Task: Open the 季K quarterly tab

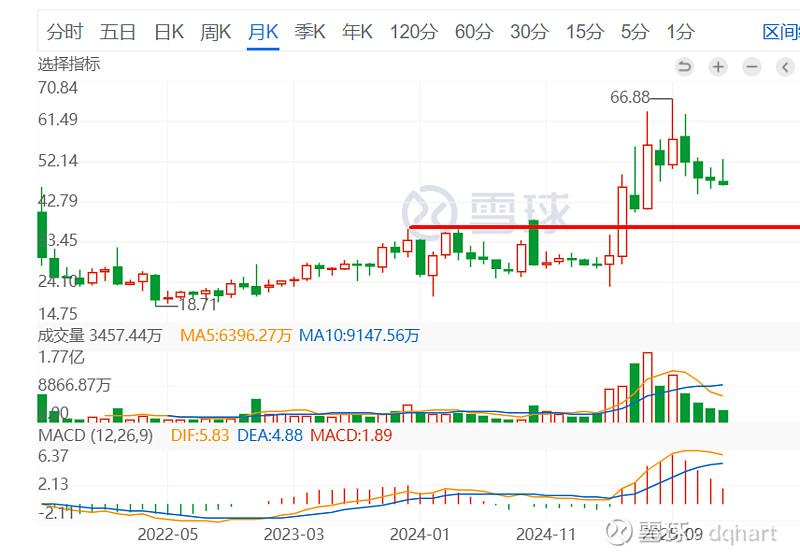Action: point(310,32)
